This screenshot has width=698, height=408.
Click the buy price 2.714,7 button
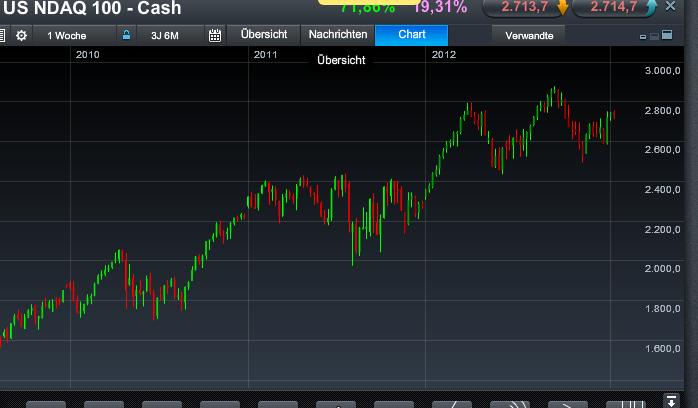click(613, 7)
